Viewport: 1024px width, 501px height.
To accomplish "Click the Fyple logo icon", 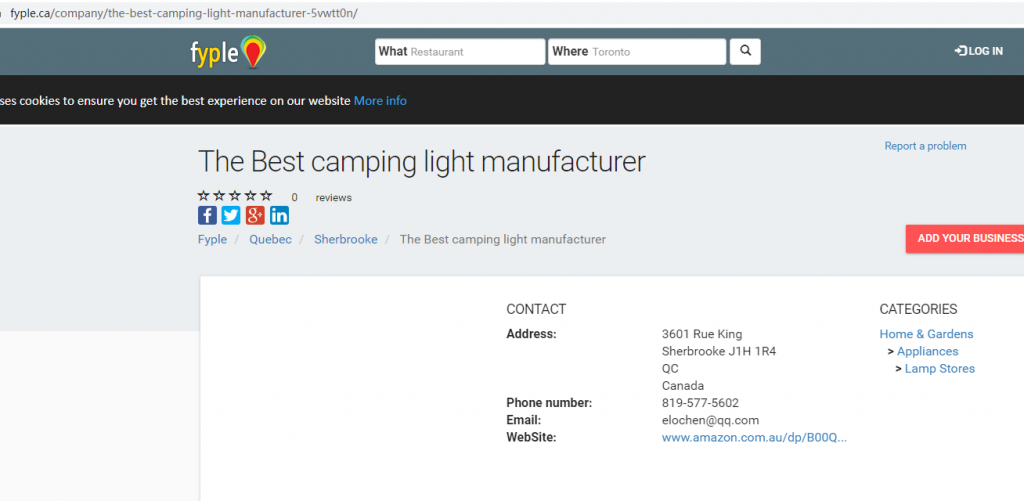I will click(x=229, y=52).
